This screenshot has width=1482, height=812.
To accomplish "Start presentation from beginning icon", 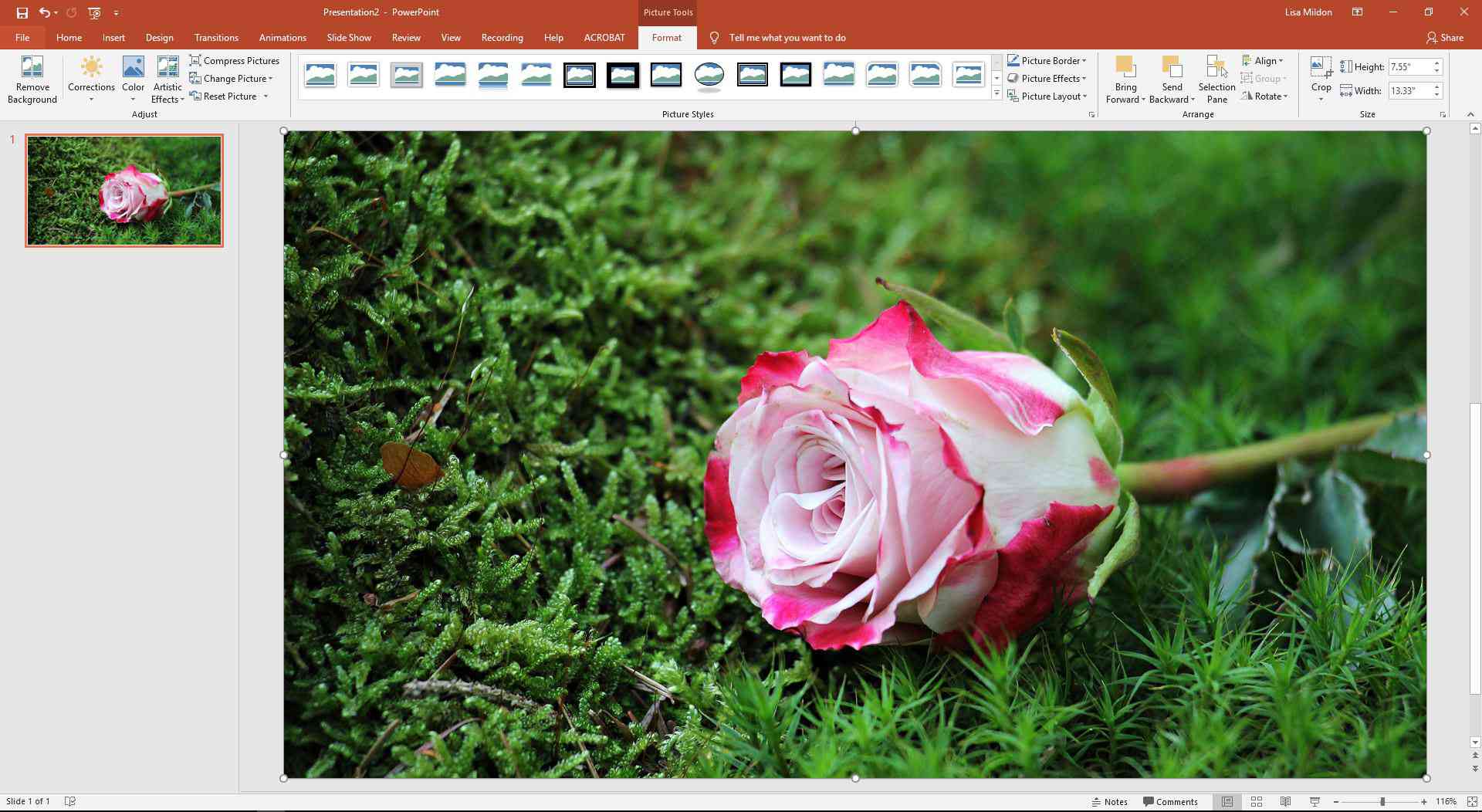I will [x=94, y=12].
